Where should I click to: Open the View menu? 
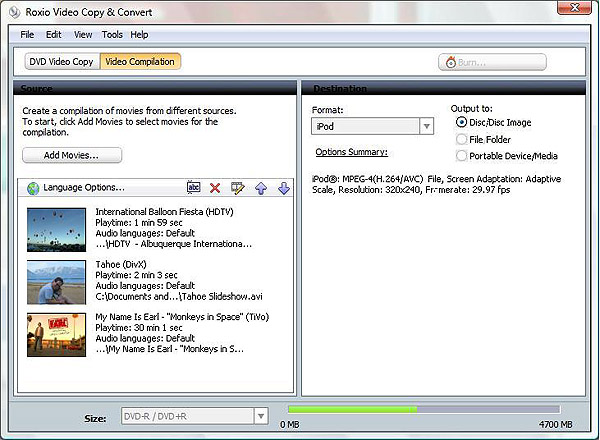click(83, 35)
